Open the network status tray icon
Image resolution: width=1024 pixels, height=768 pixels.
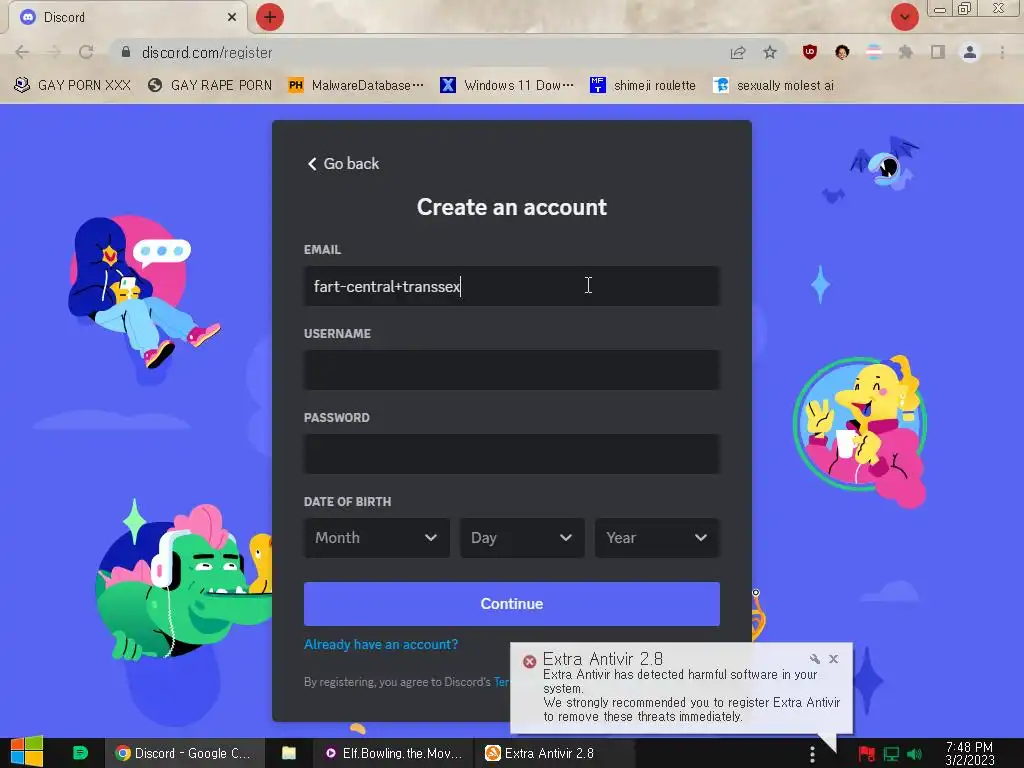[891, 754]
